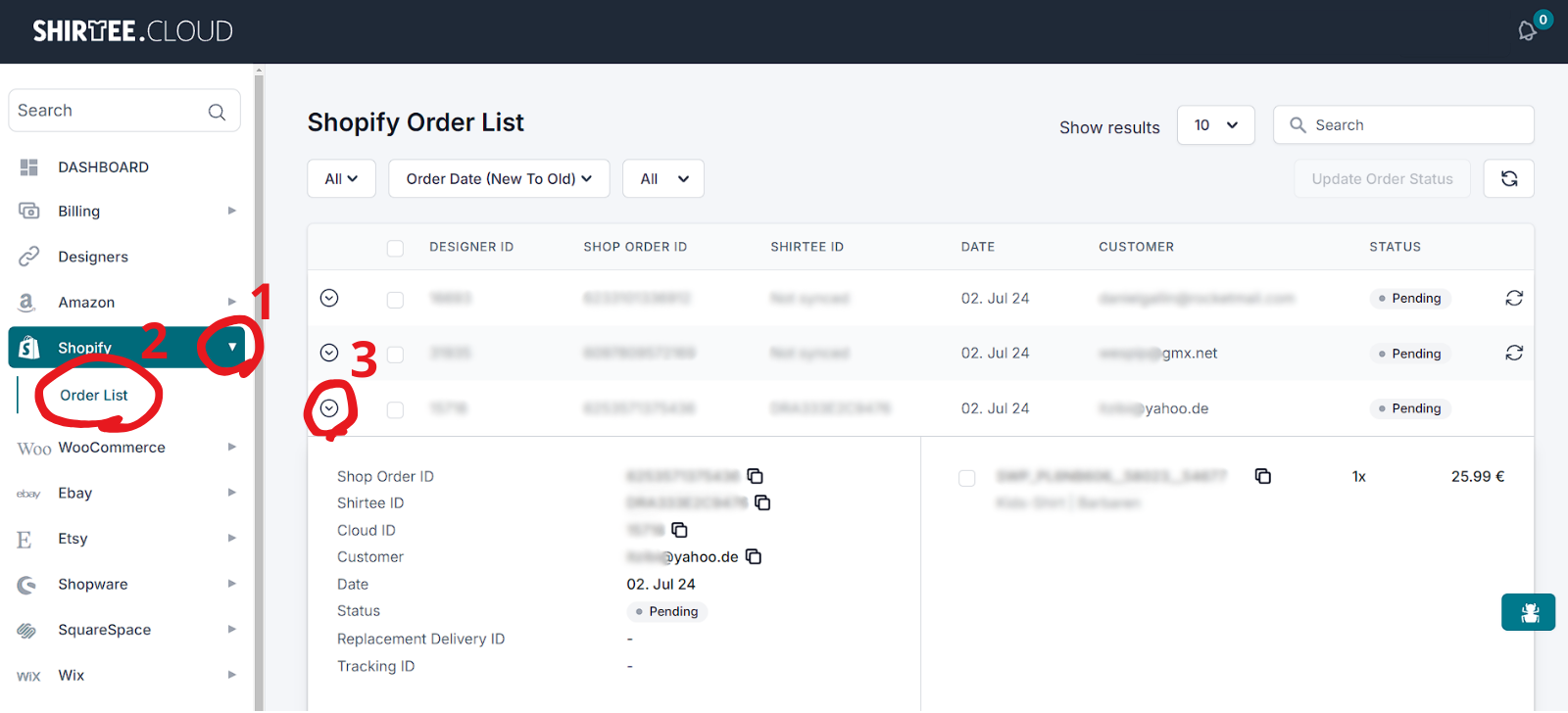Click the SquareSpace logo icon

click(26, 630)
